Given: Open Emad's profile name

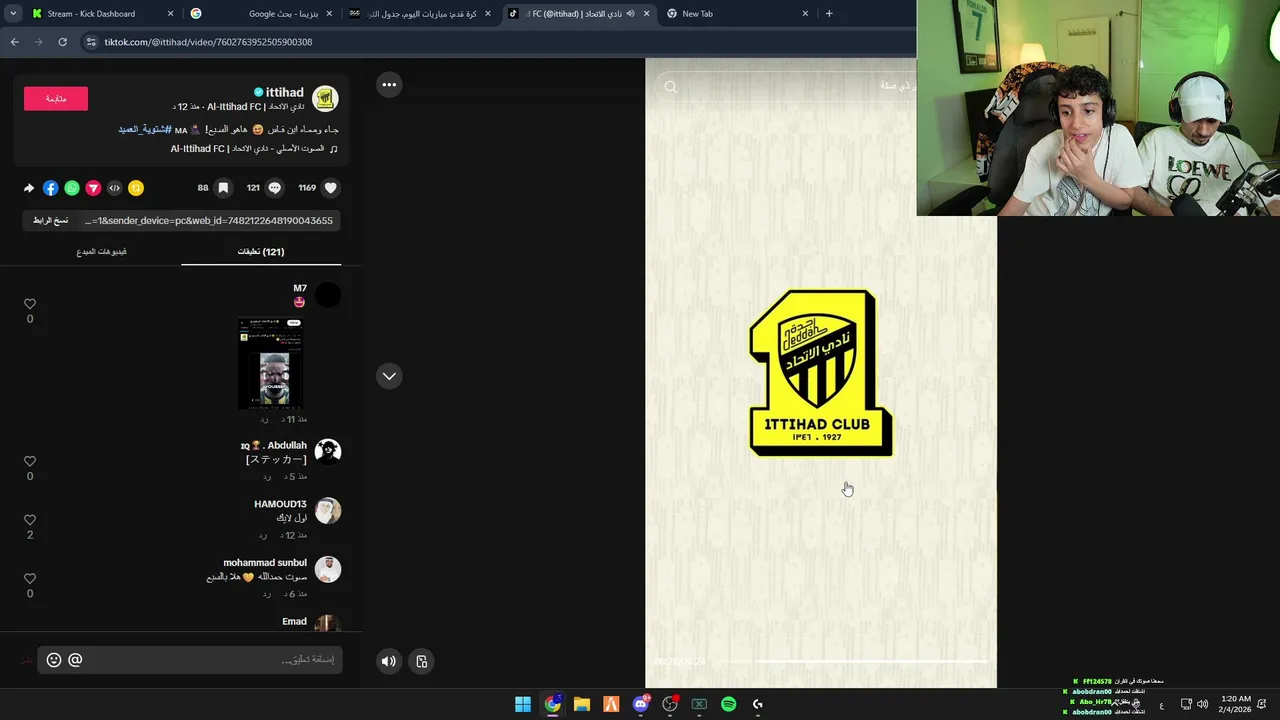Looking at the screenshot, I should click(x=294, y=621).
